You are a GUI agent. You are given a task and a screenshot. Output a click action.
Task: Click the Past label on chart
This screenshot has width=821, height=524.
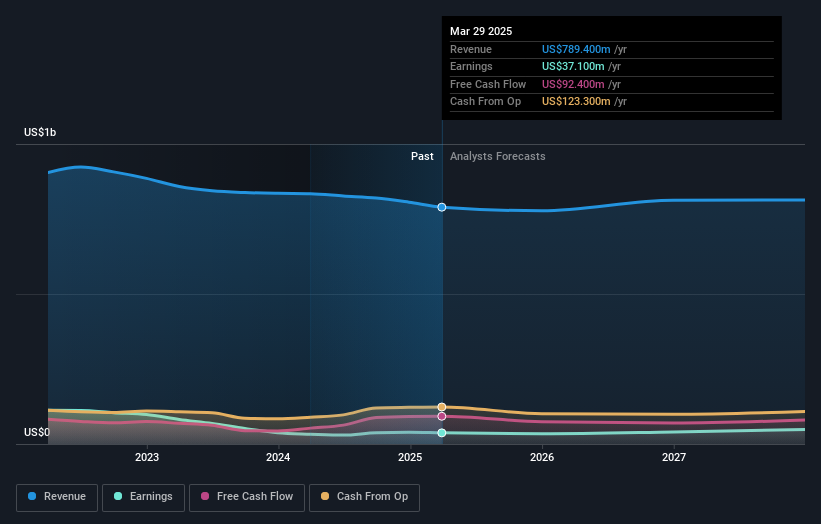pos(422,156)
